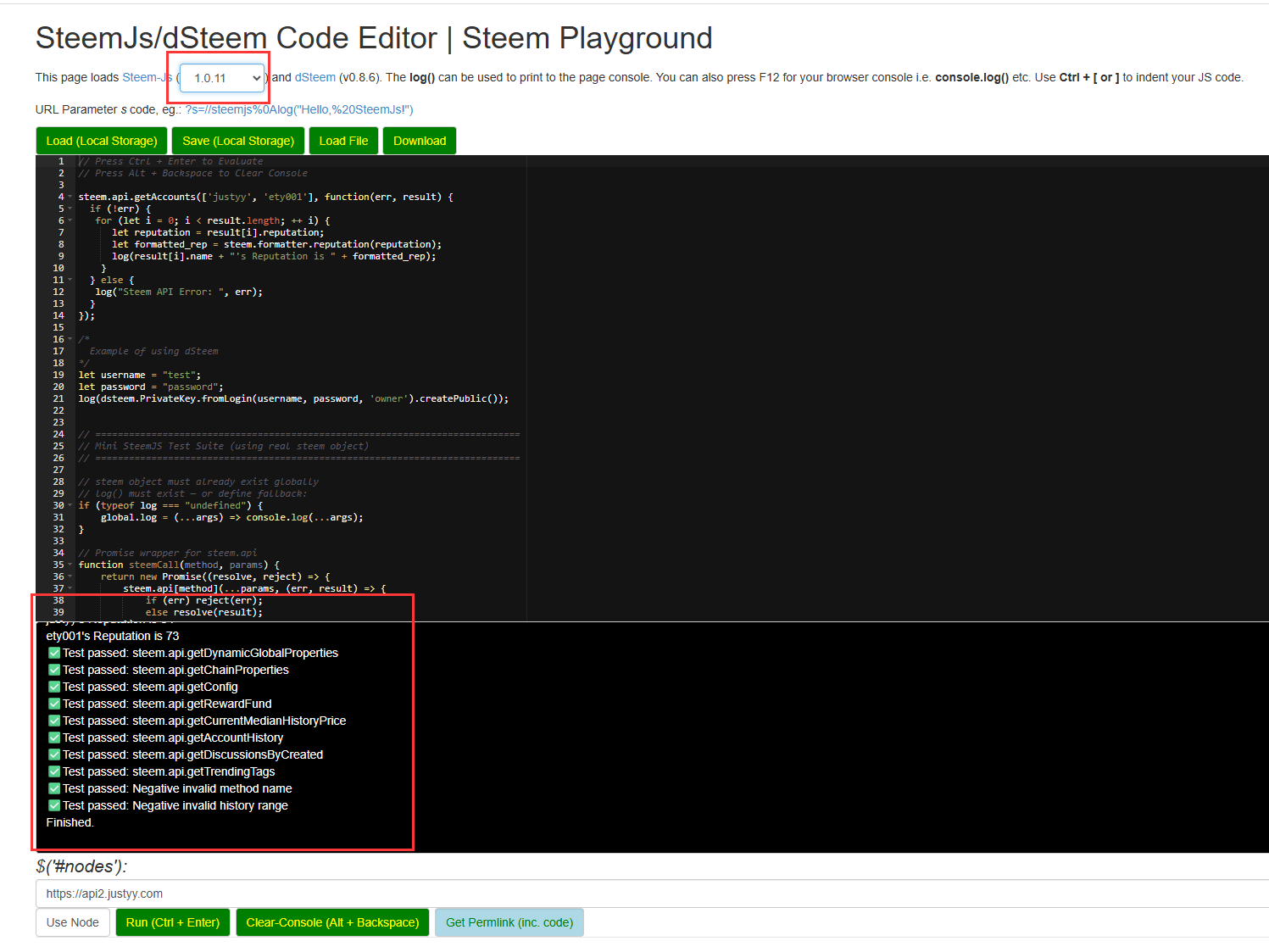Fold the steemCall function at line 35
Image resolution: width=1269 pixels, height=952 pixels.
coord(70,565)
